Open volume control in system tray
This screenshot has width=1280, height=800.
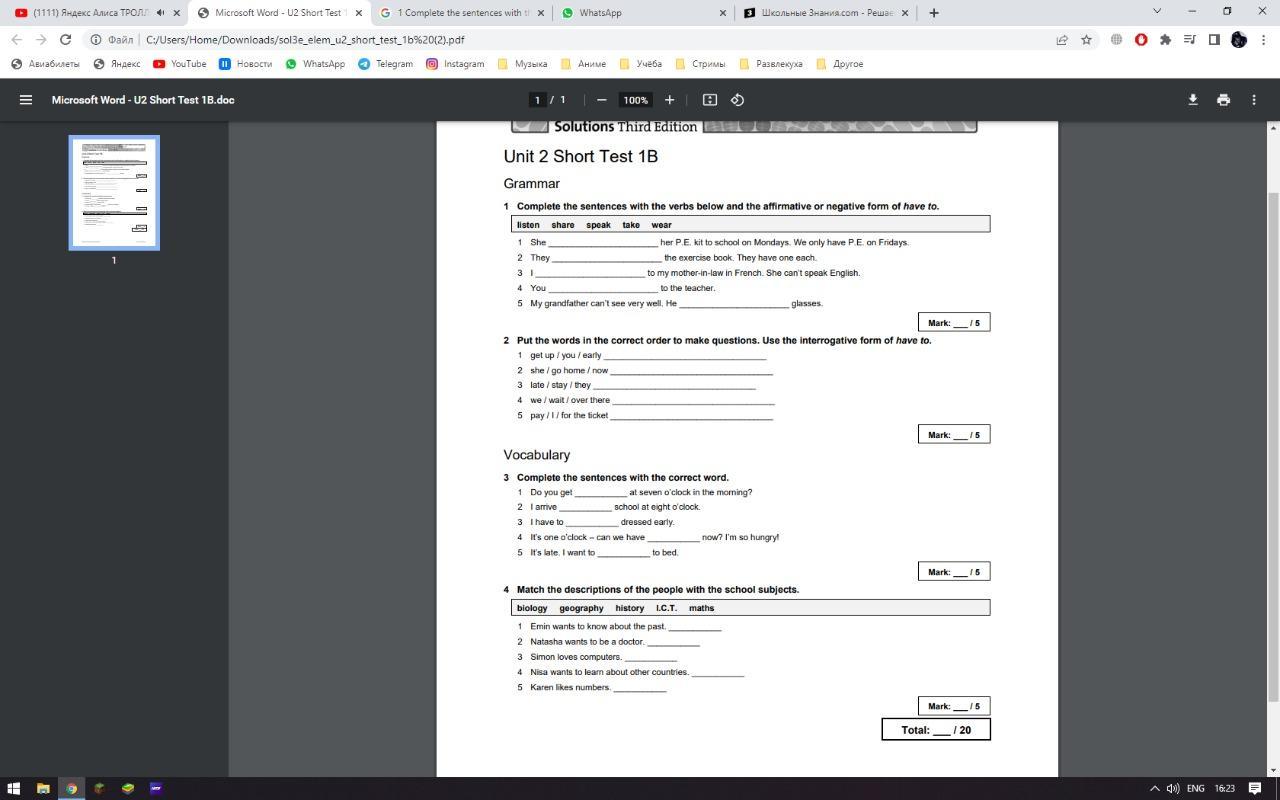(x=1172, y=788)
